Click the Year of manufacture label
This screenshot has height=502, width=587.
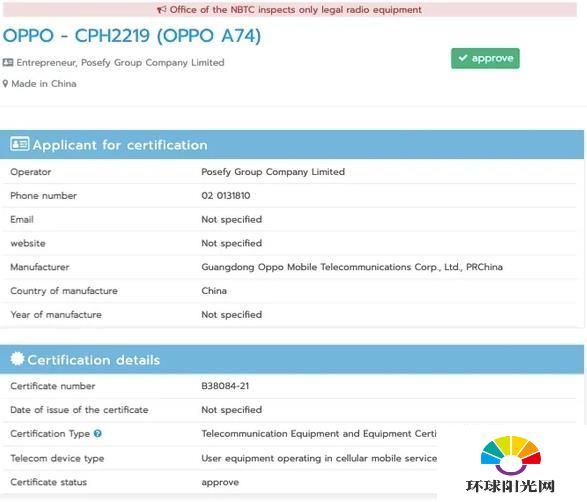(56, 315)
